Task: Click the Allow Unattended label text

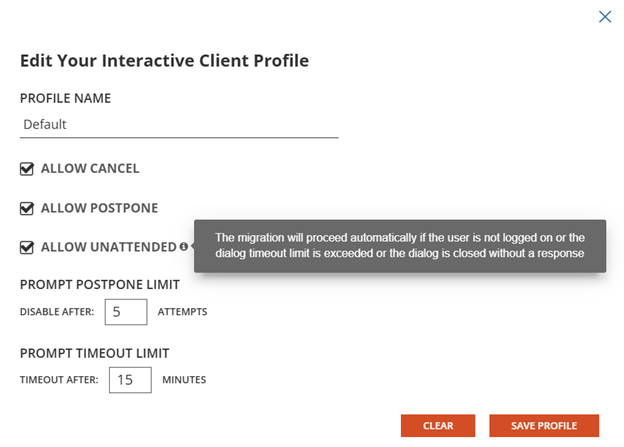Action: point(109,247)
